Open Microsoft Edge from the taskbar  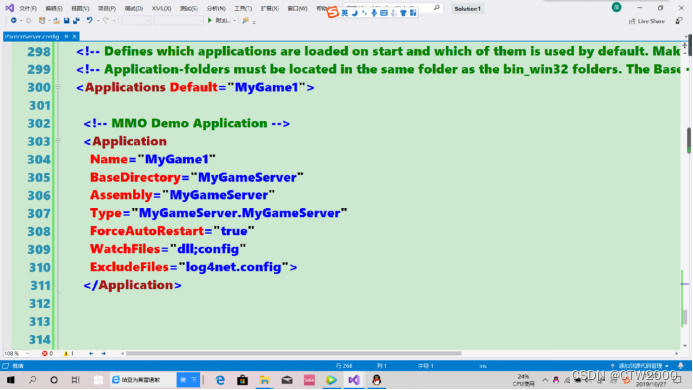tap(220, 380)
